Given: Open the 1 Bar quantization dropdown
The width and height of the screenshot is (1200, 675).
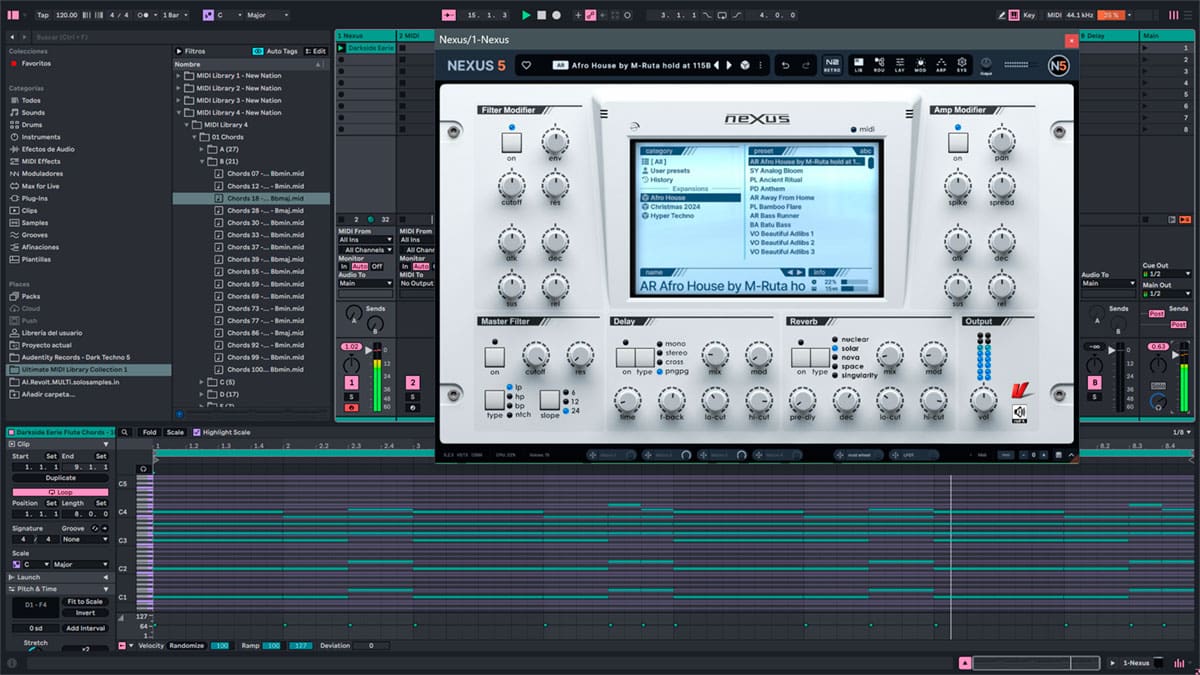Looking at the screenshot, I should 175,15.
